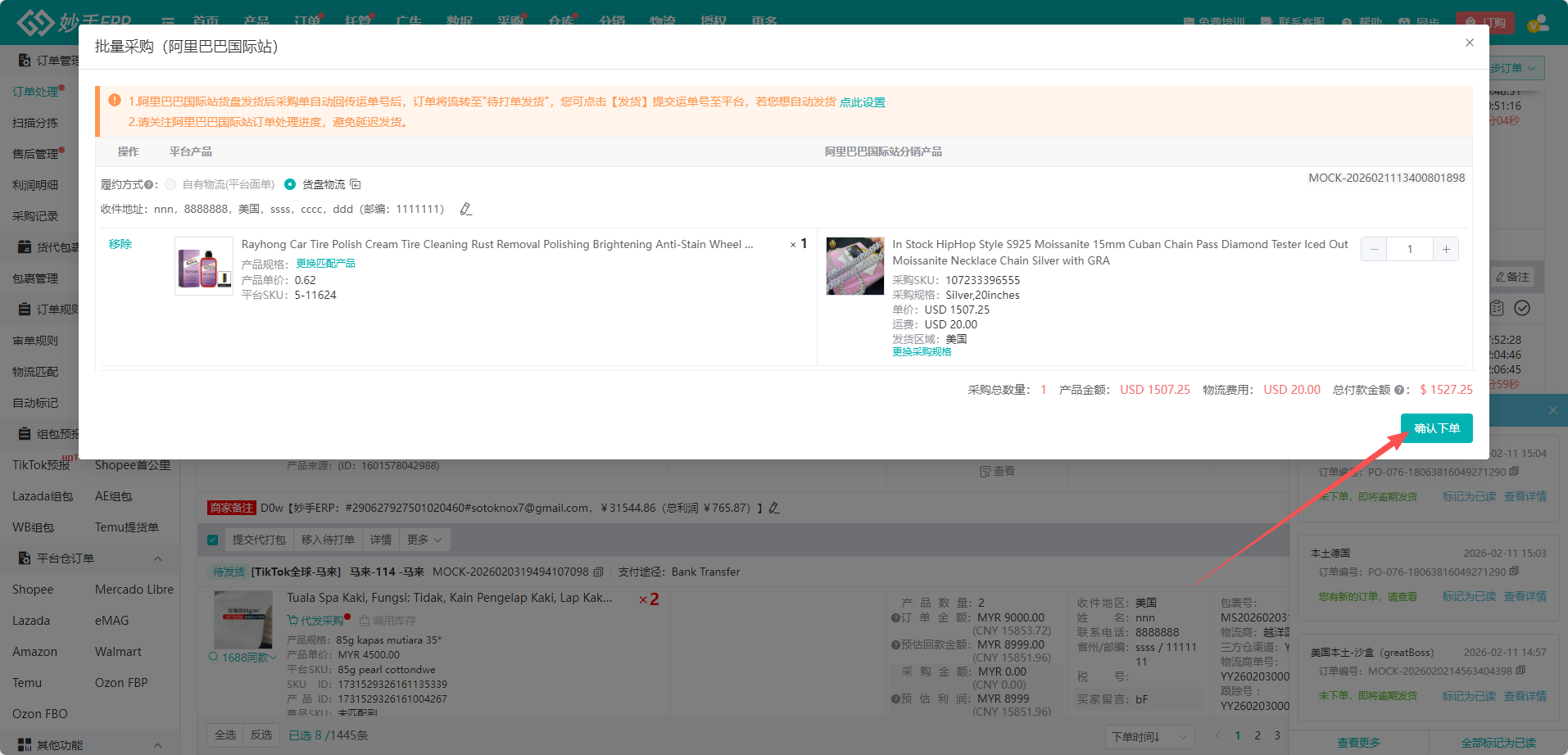This screenshot has height=755, width=1568.
Task: Go to page 2 of orders
Action: pos(1258,735)
